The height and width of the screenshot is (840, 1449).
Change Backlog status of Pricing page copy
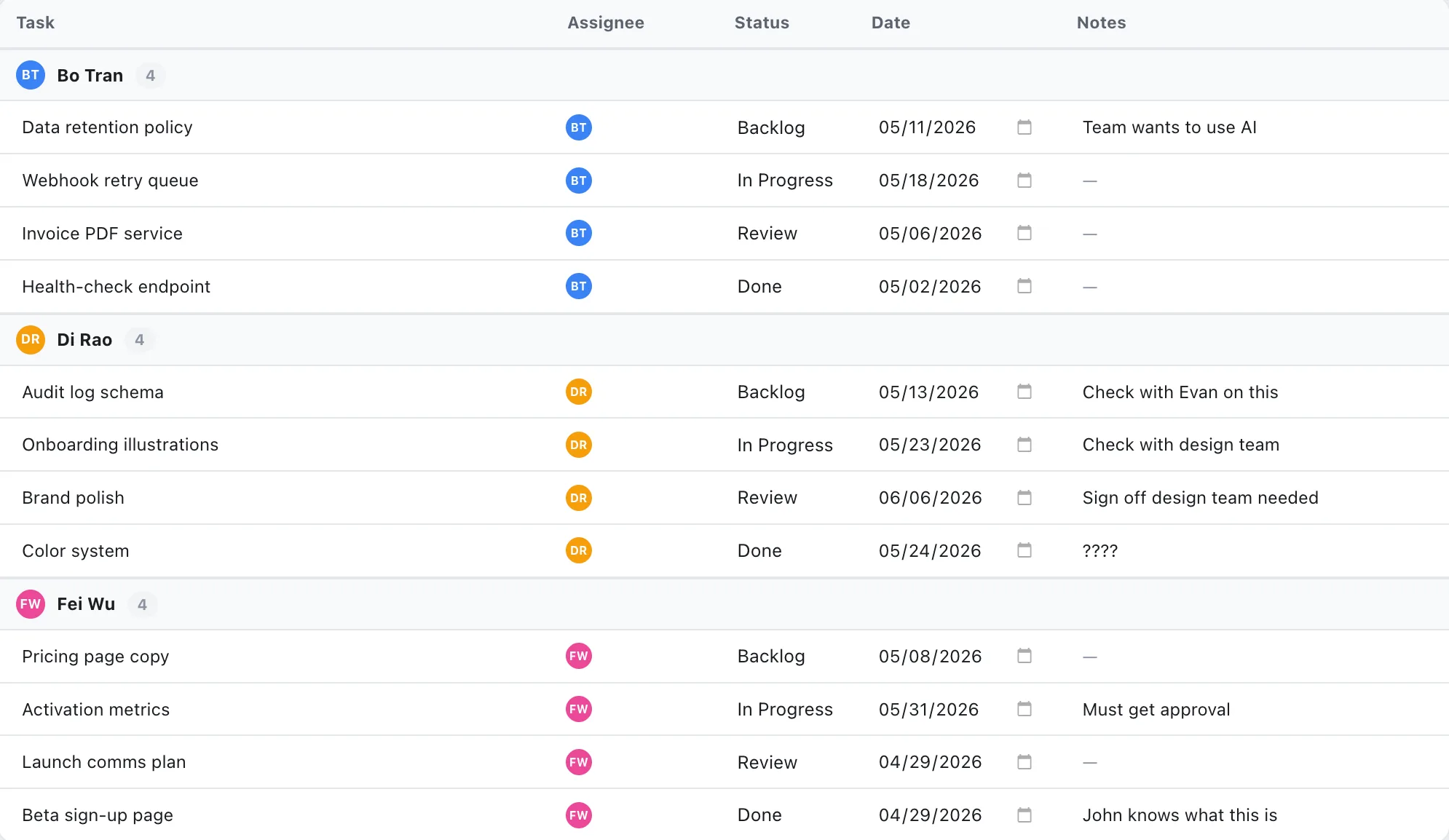[771, 656]
